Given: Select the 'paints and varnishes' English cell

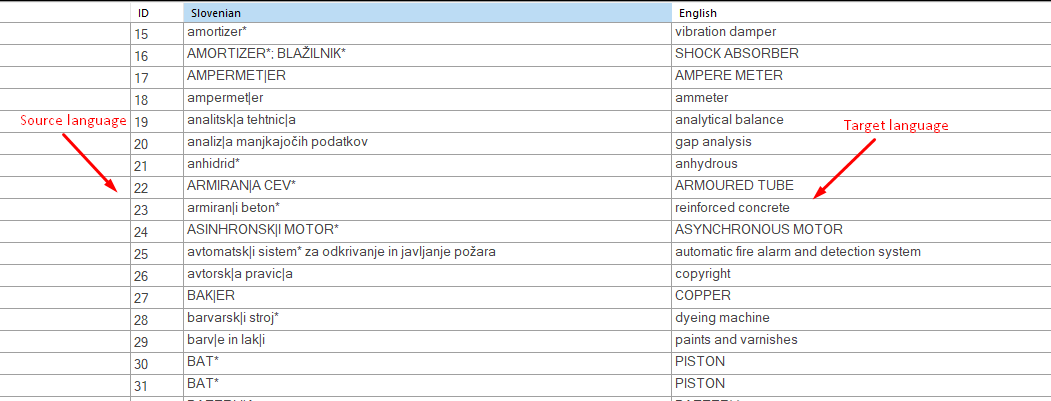Looking at the screenshot, I should click(x=736, y=340).
